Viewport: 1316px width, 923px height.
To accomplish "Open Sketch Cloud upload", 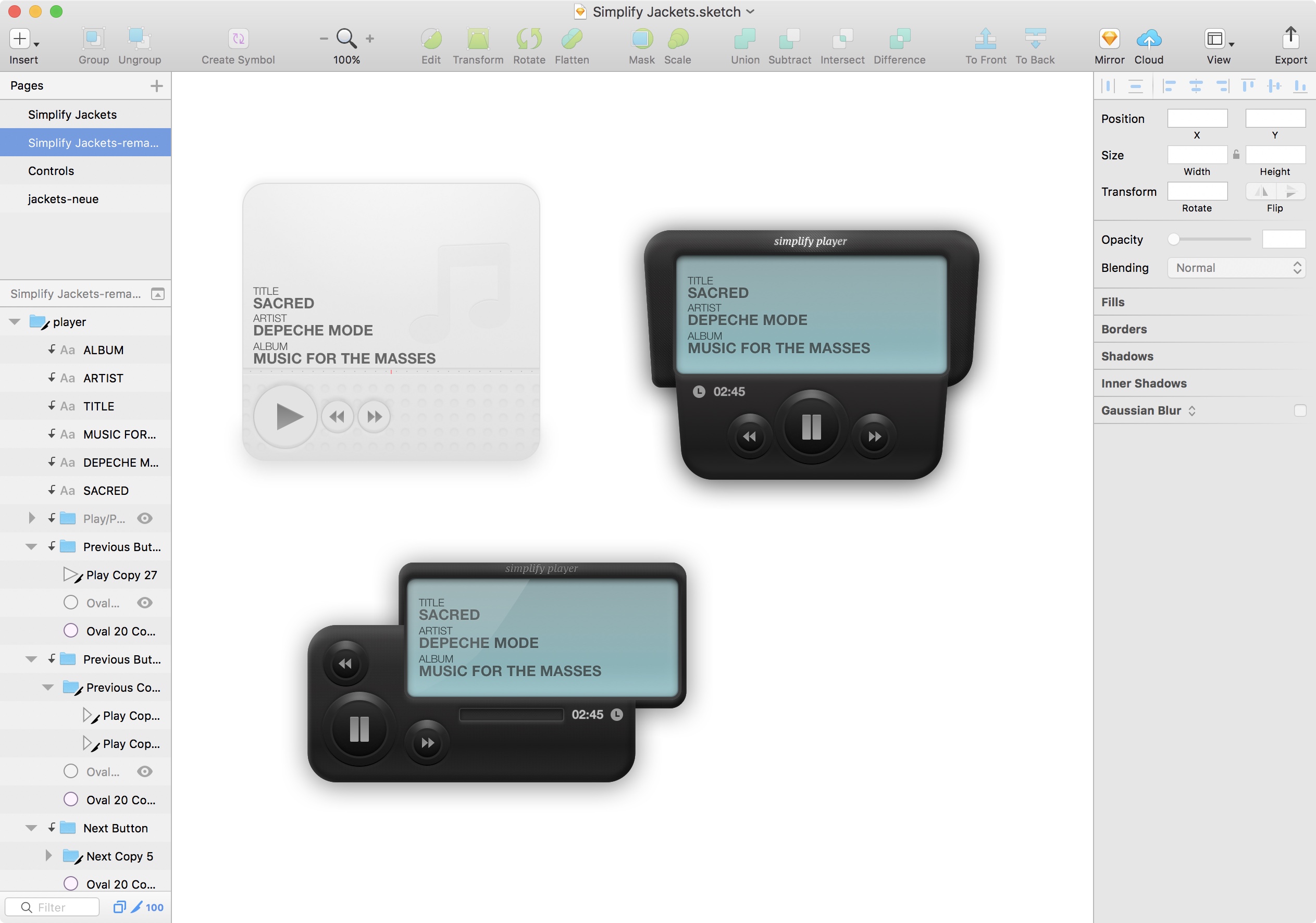I will point(1149,39).
